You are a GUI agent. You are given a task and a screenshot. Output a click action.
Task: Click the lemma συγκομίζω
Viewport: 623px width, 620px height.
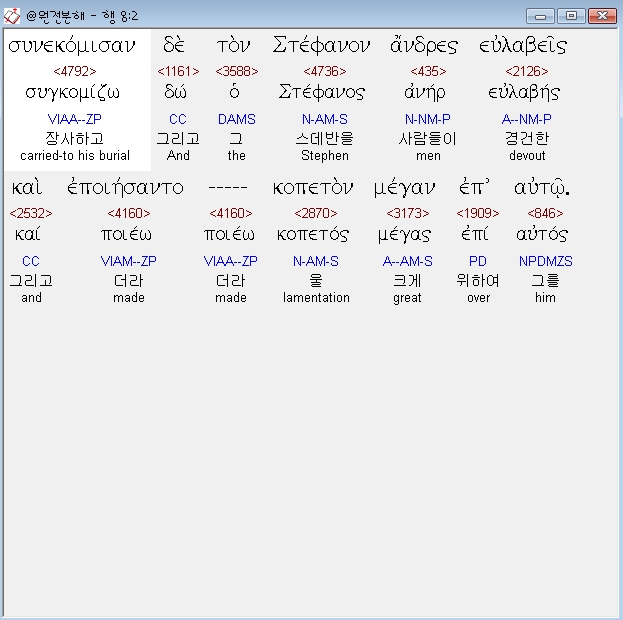(x=72, y=93)
